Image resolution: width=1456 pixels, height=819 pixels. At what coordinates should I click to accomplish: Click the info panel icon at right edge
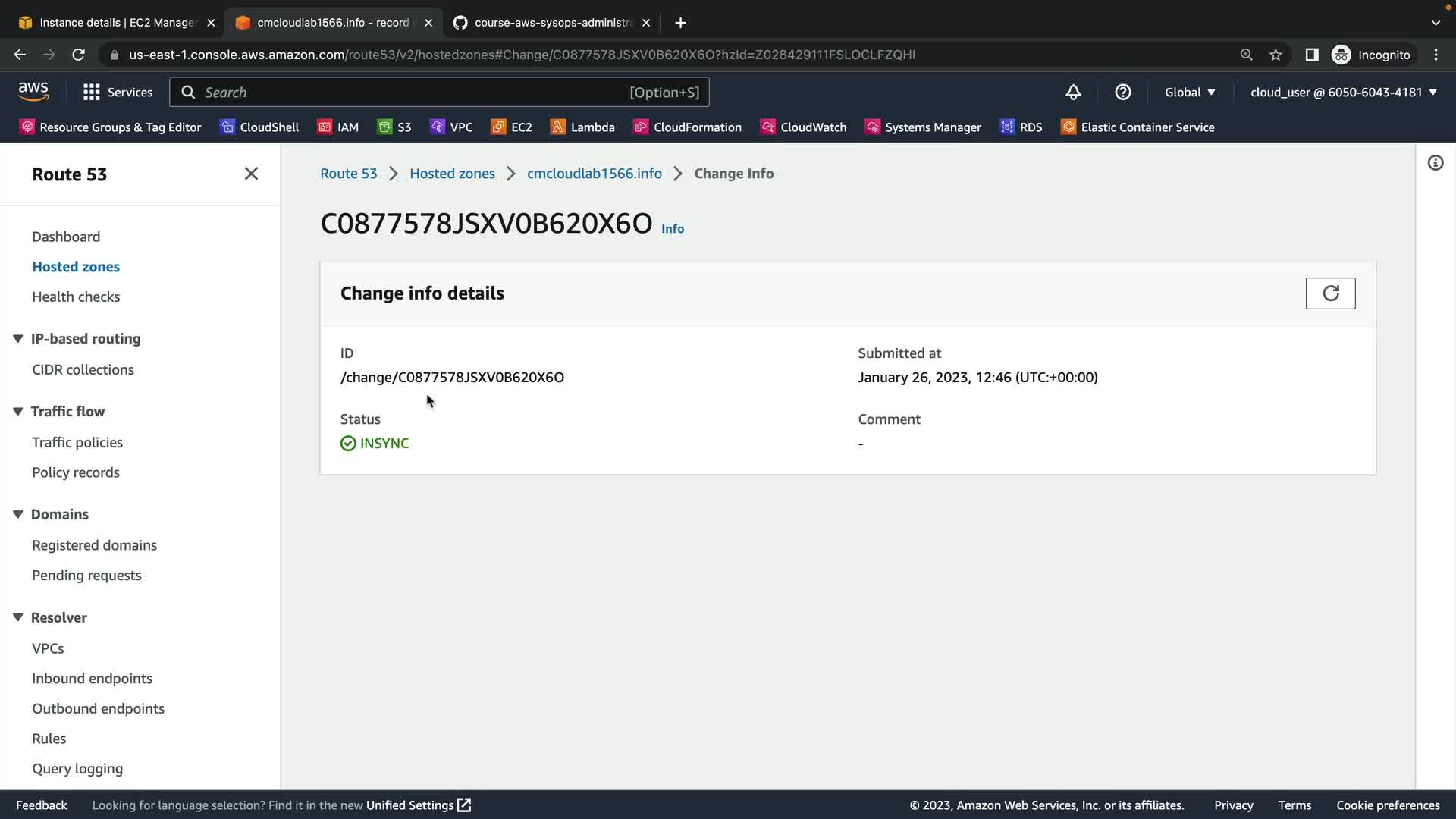tap(1435, 163)
